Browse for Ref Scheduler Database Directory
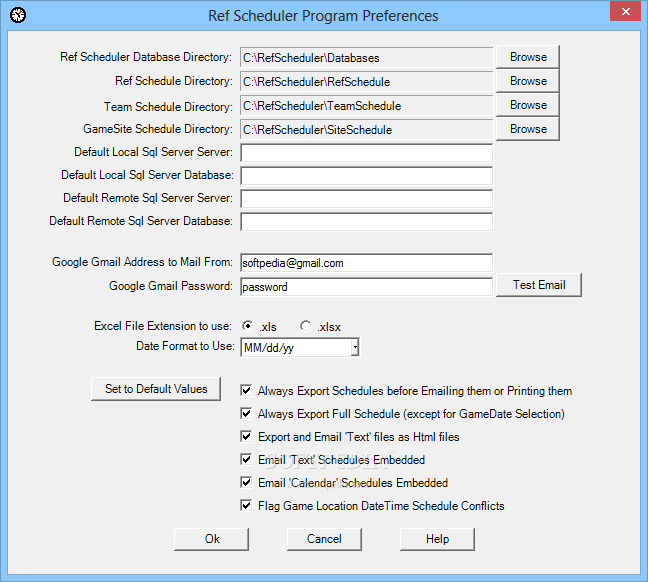648x582 pixels. 528,57
